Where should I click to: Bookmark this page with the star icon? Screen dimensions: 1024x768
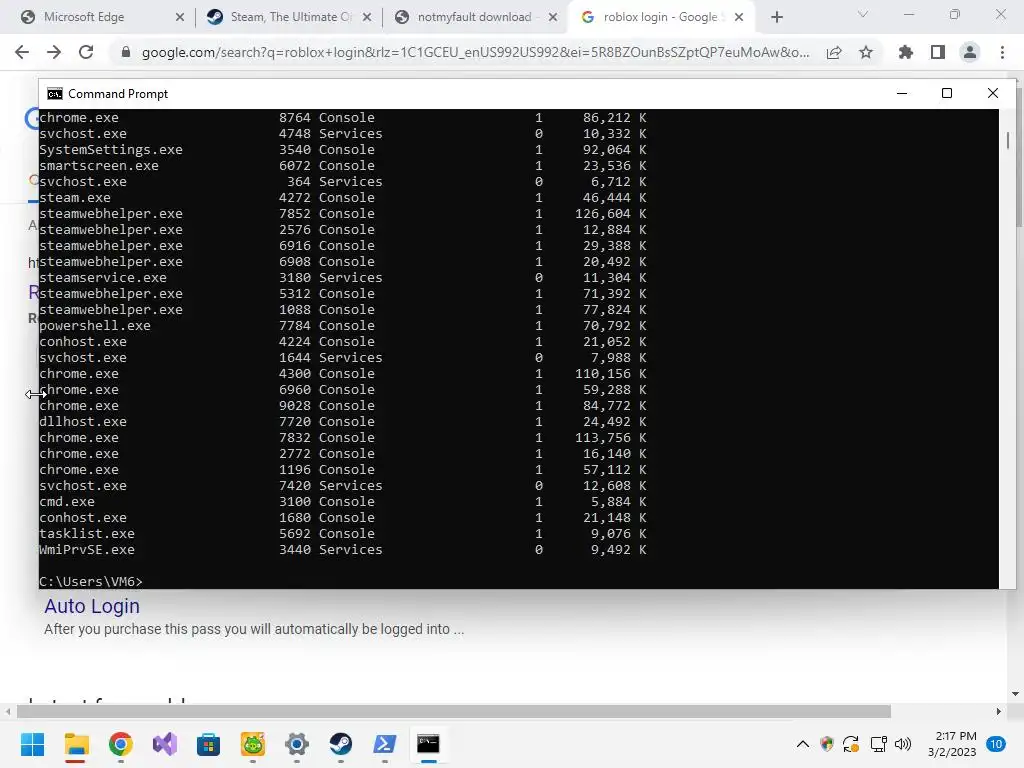tap(866, 52)
